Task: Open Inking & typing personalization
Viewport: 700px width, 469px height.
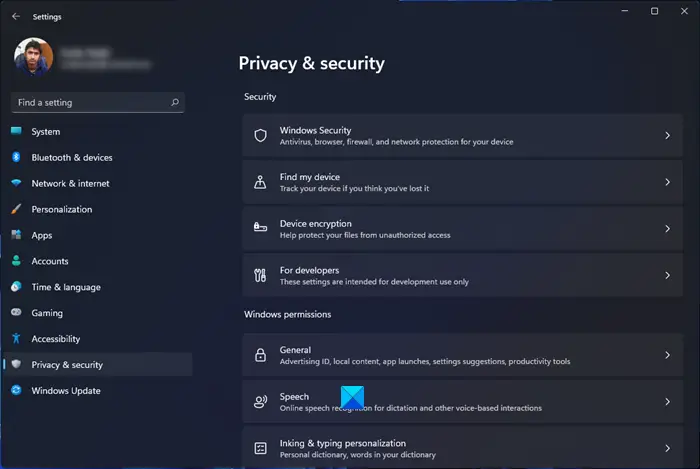Action: point(462,448)
